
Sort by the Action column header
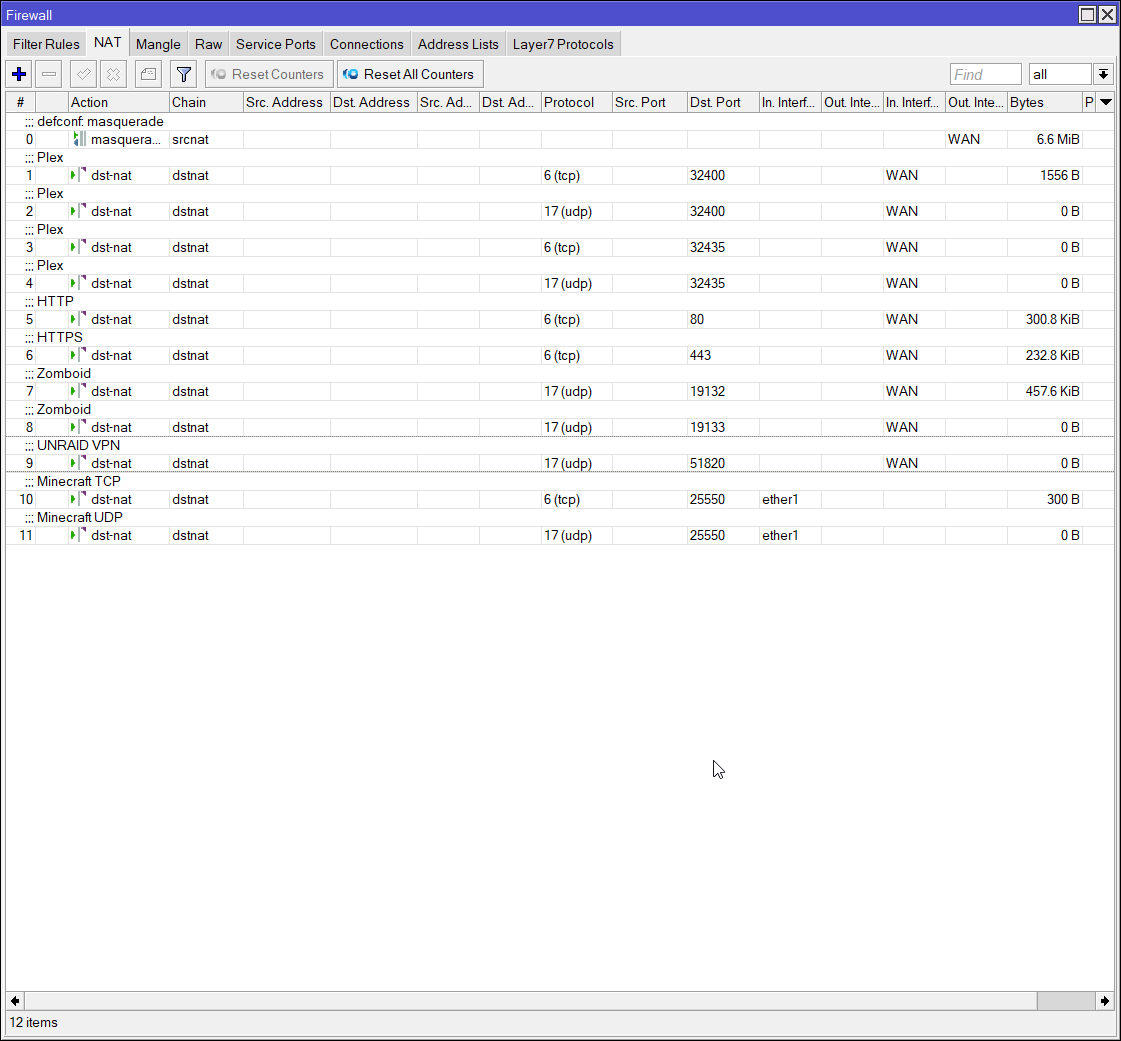(119, 102)
